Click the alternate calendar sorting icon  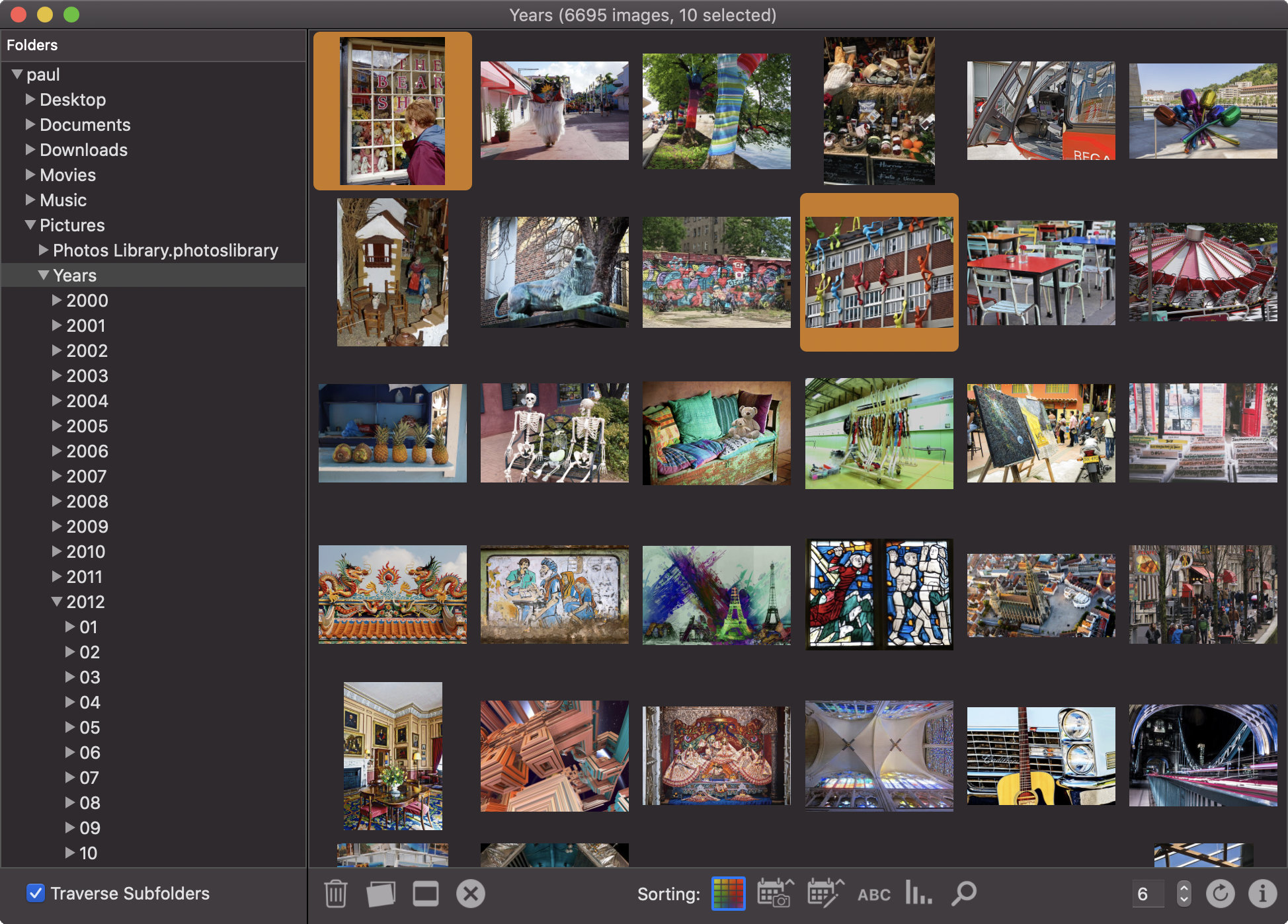[x=820, y=892]
